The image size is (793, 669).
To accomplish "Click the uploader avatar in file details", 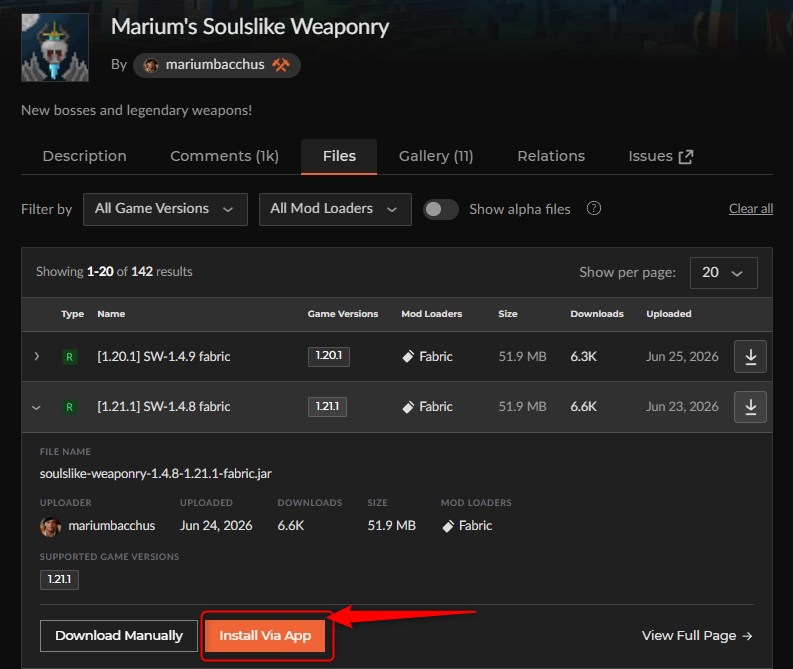I will click(x=50, y=526).
